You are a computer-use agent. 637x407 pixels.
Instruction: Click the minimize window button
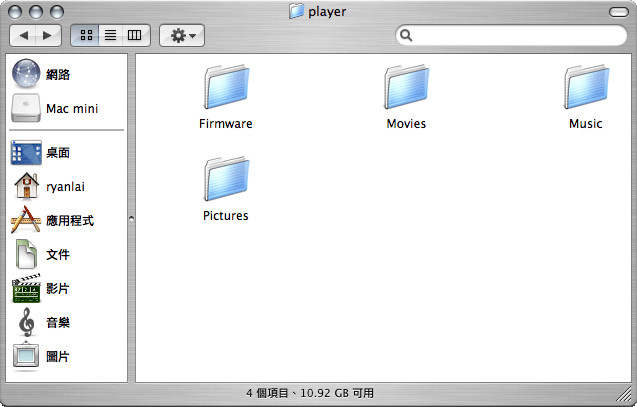click(x=36, y=12)
